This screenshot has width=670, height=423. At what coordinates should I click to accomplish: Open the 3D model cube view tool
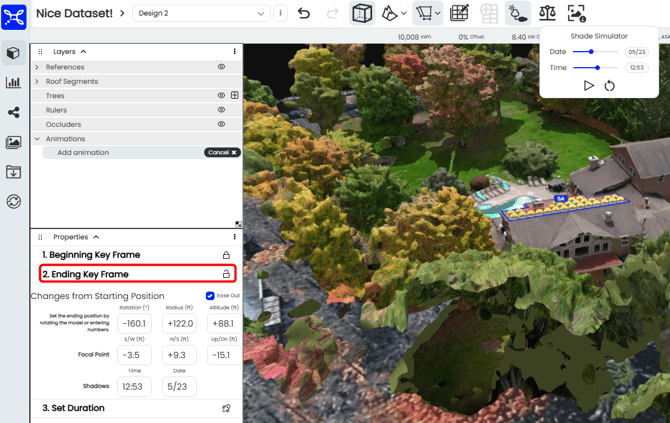tap(362, 13)
